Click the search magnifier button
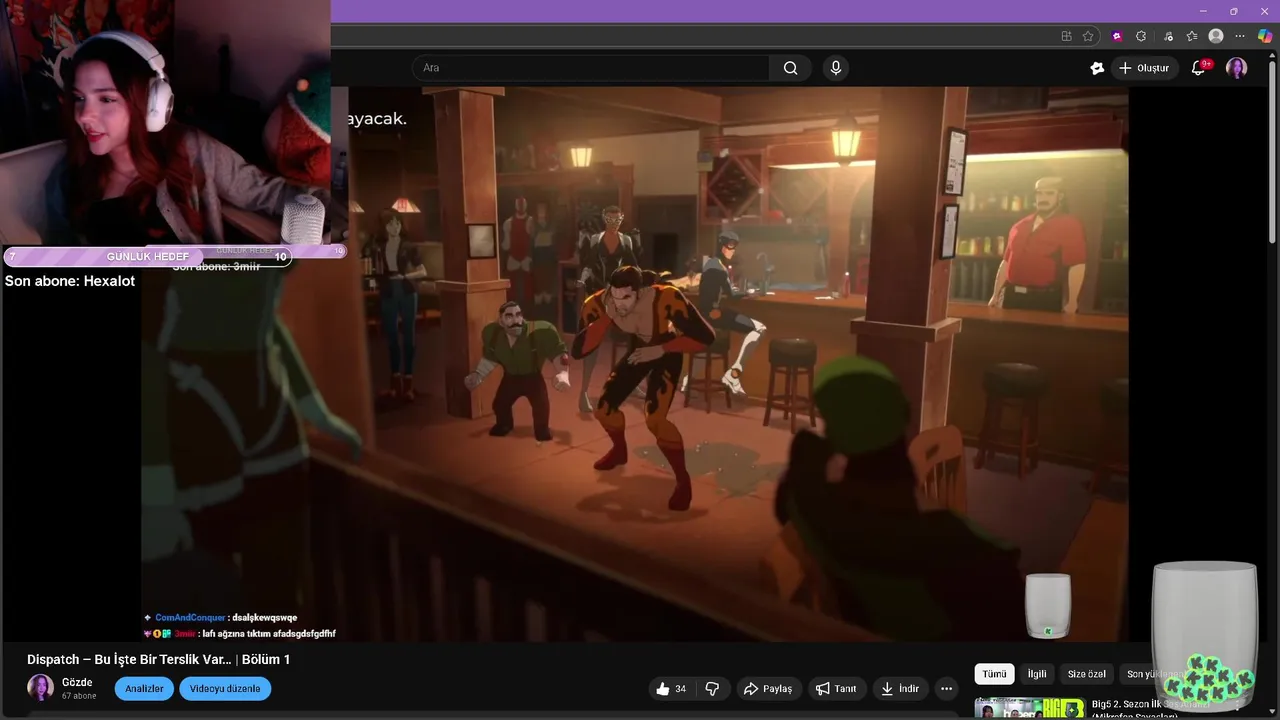1280x720 pixels. pos(790,68)
